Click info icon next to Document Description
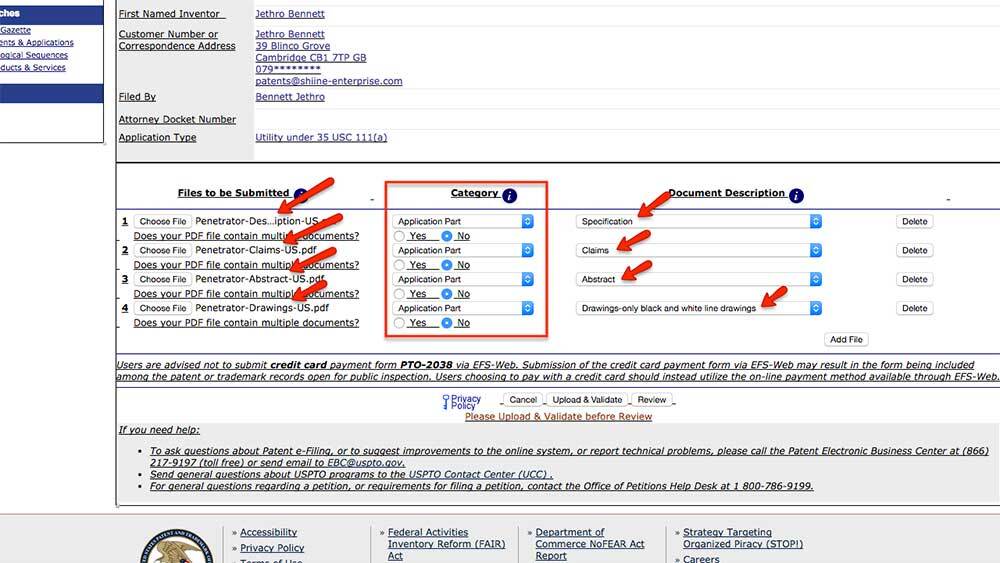The width and height of the screenshot is (1000, 563). (796, 195)
